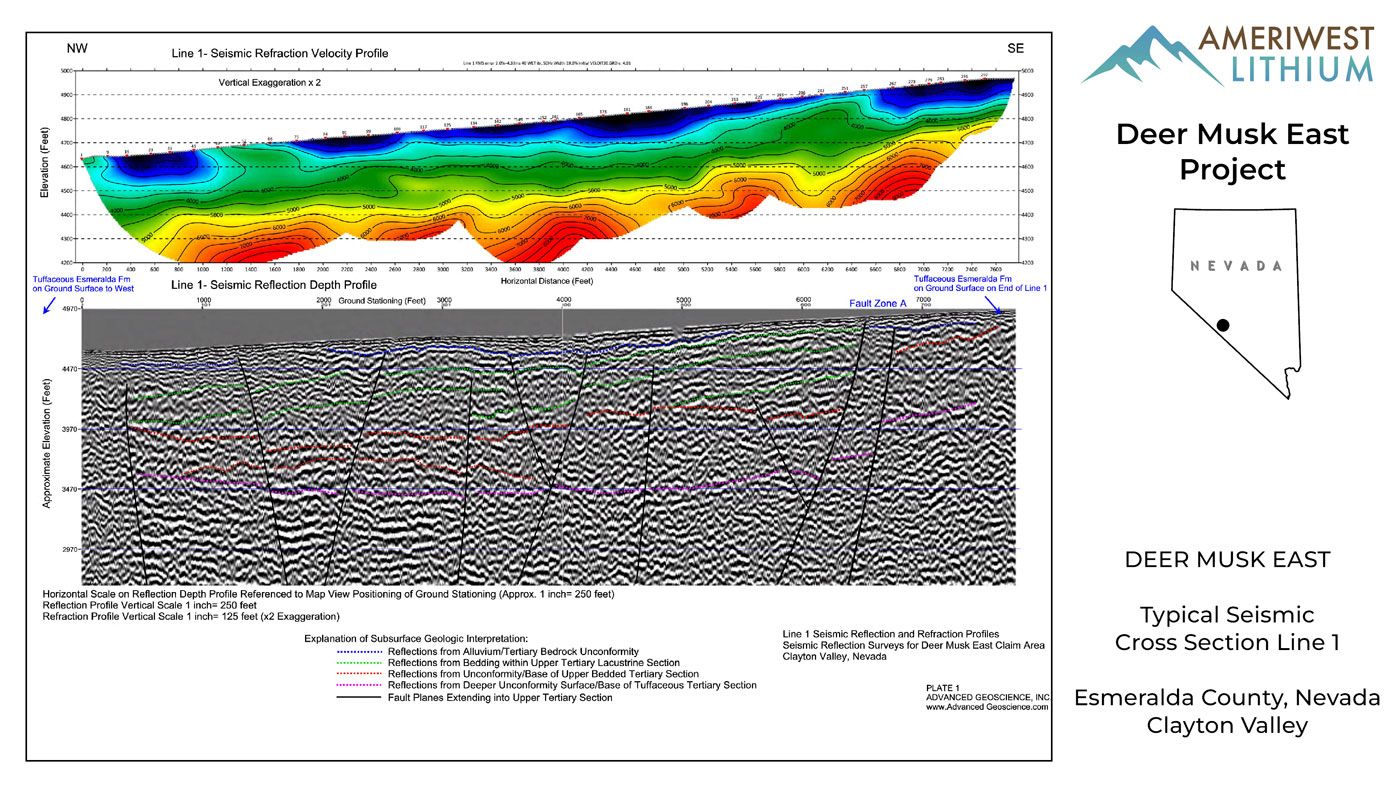Click Typical Seismic Cross Section Line 1 caption
Screen dimensions: 1400x789
tap(1227, 629)
